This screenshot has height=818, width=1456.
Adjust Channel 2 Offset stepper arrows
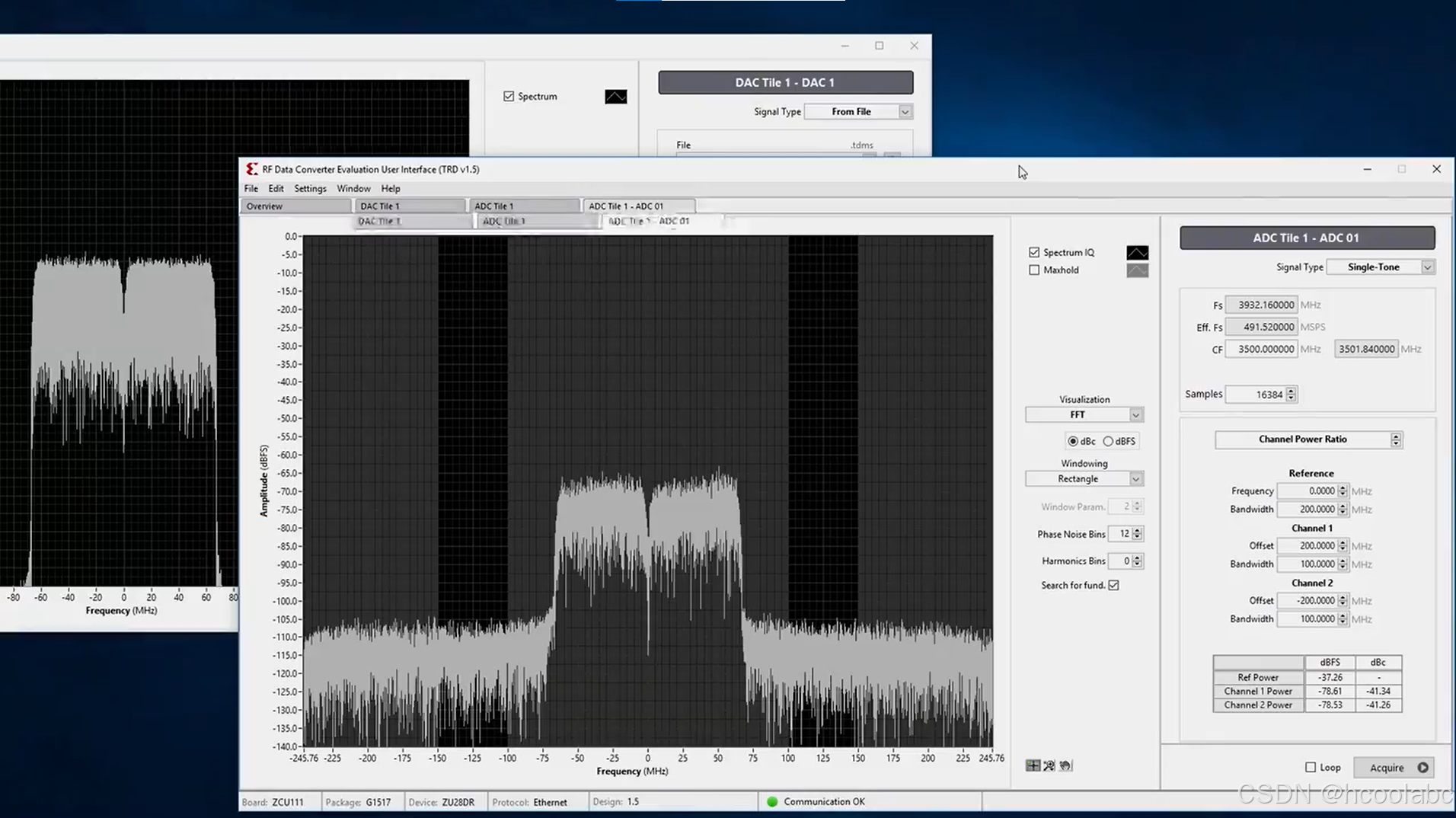[x=1343, y=601]
